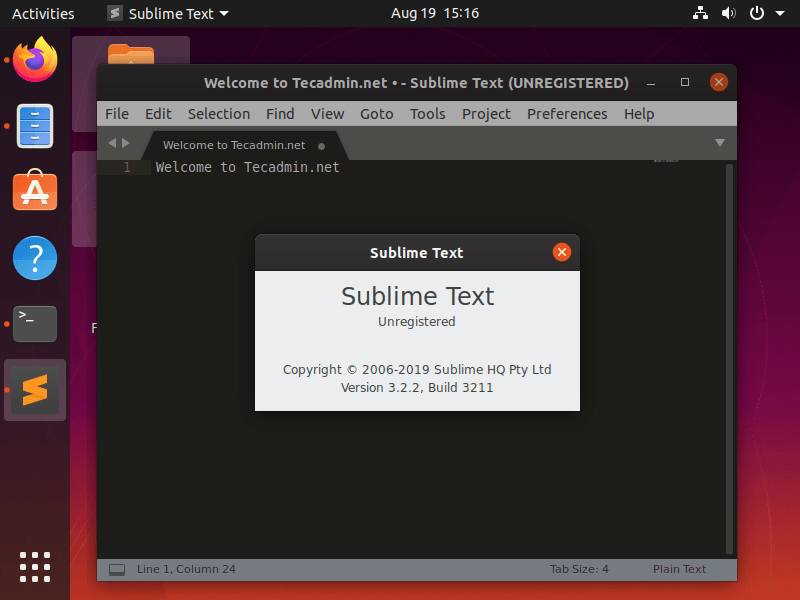The height and width of the screenshot is (600, 800).
Task: Close the tab via its unsaved dot
Action: [321, 146]
